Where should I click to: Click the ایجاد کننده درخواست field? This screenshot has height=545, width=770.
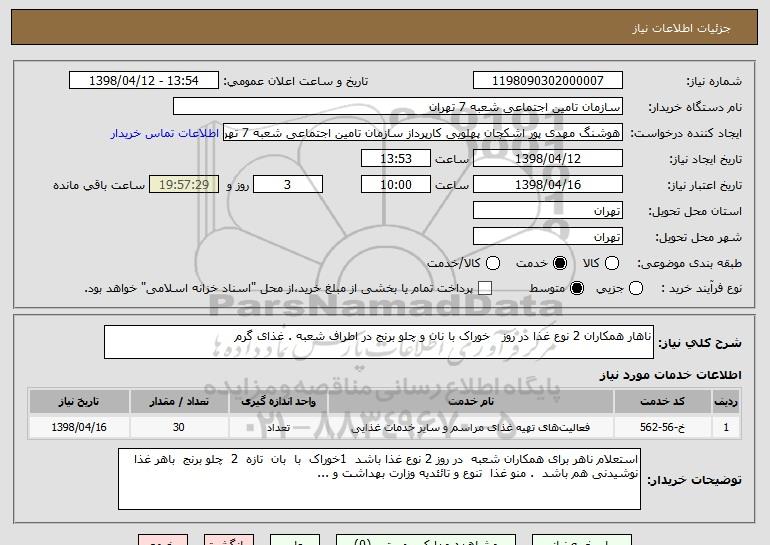point(423,133)
